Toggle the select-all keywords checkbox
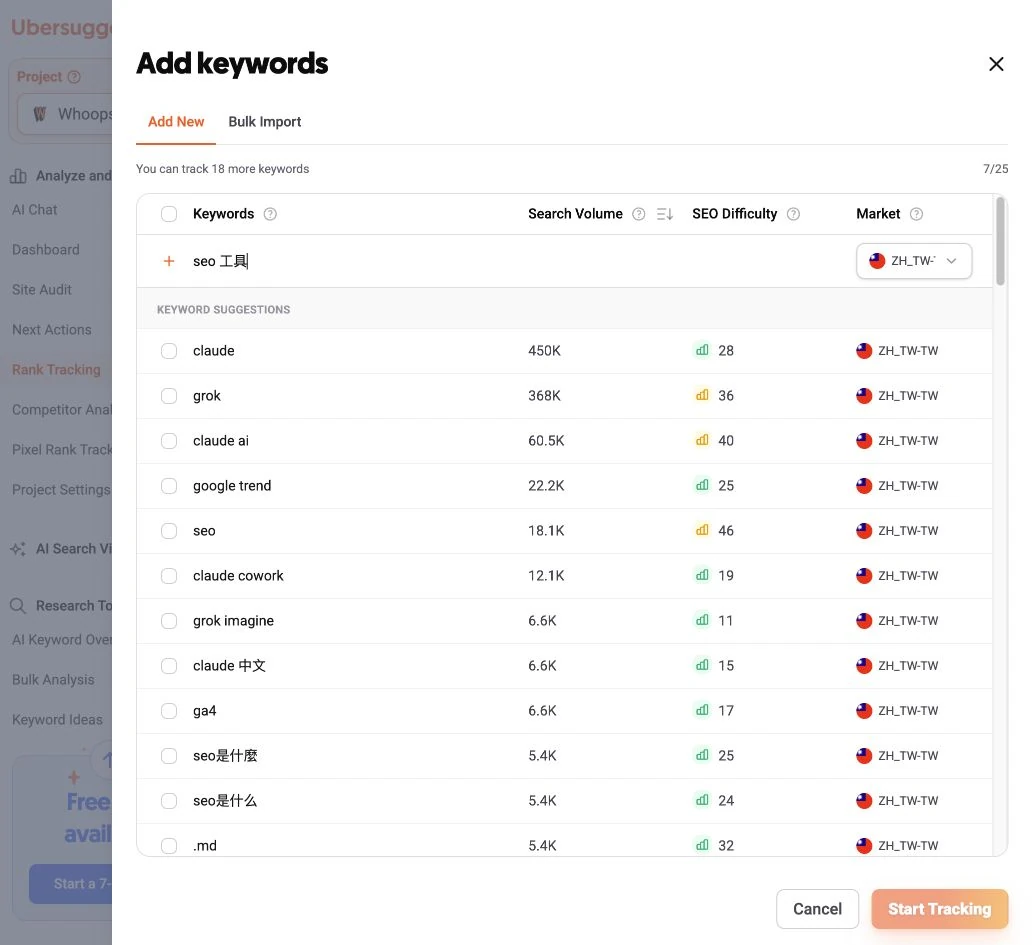The image size is (1032, 945). pyautogui.click(x=169, y=214)
